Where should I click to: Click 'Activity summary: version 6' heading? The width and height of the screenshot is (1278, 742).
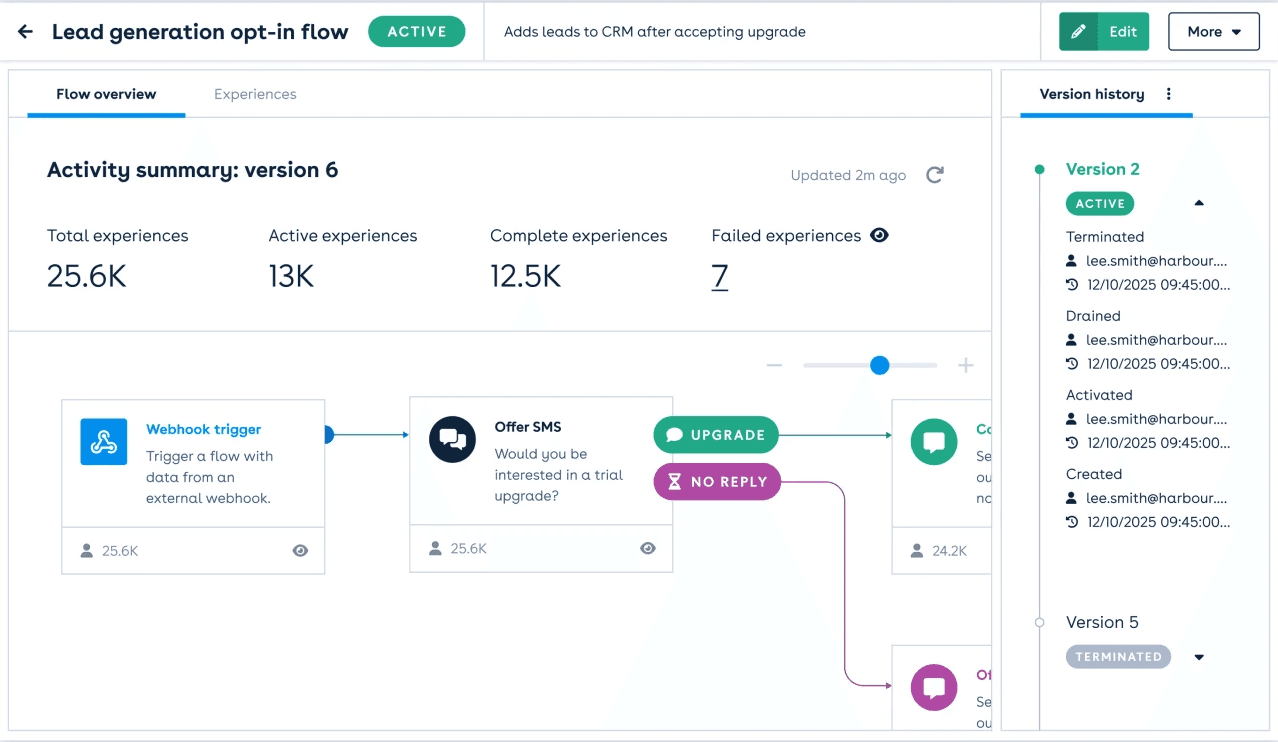pos(193,170)
